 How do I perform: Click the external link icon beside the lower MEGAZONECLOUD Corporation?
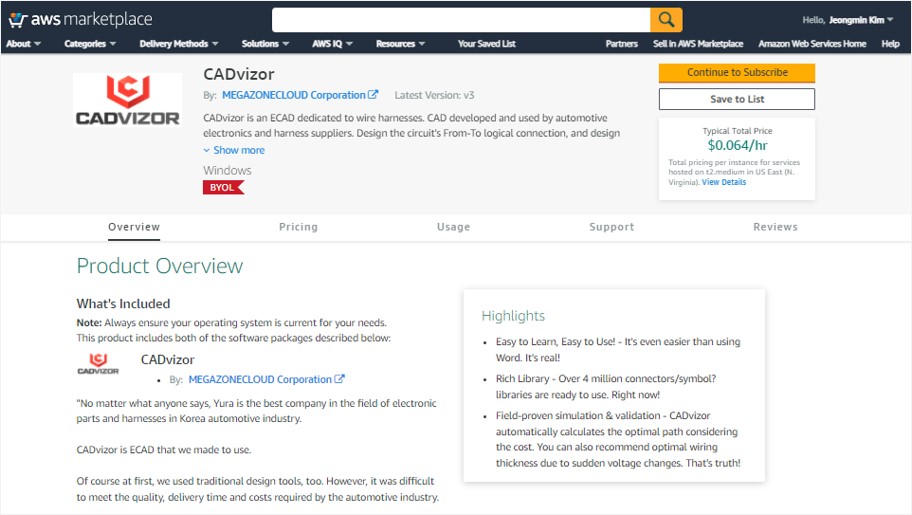pos(340,379)
